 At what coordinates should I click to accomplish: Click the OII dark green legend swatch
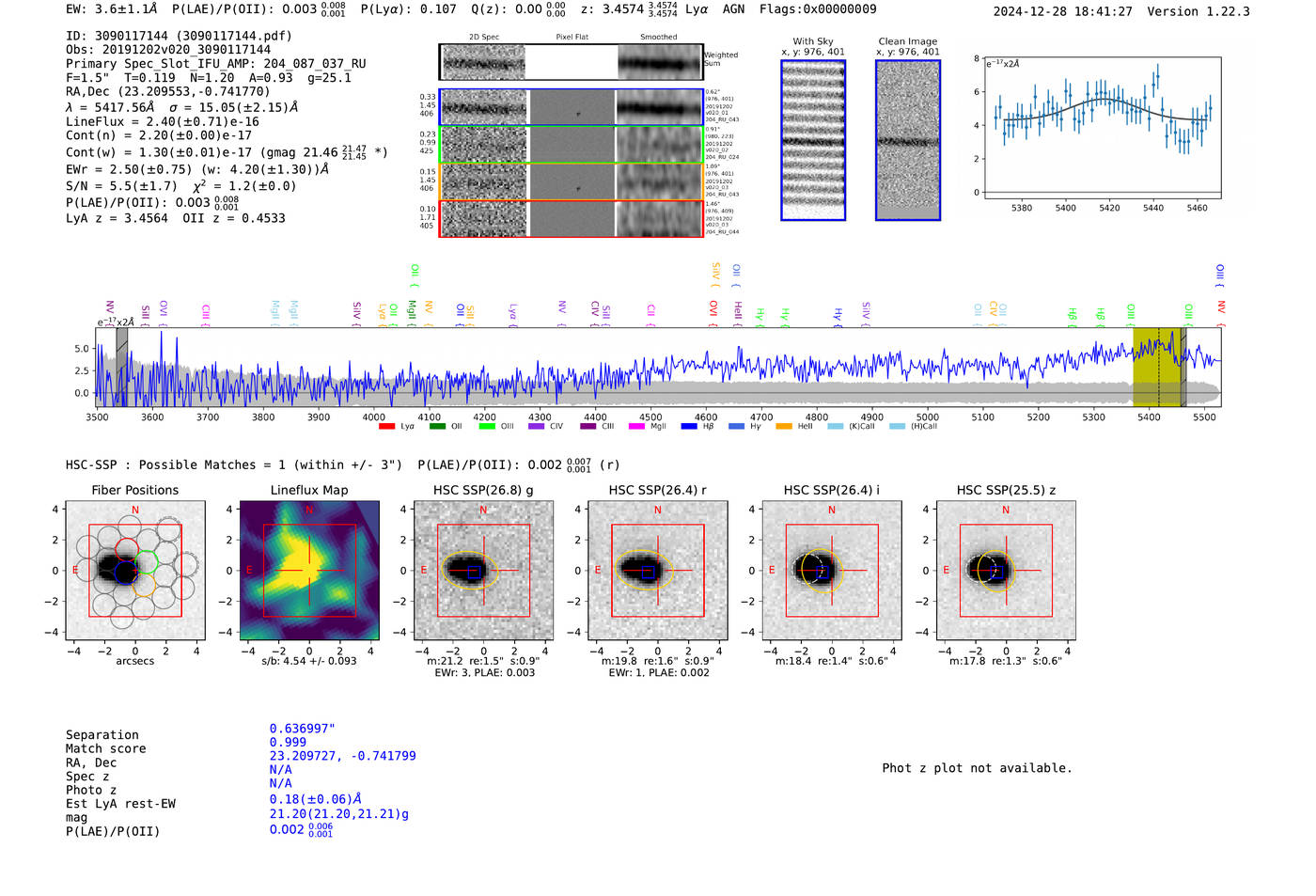point(437,427)
